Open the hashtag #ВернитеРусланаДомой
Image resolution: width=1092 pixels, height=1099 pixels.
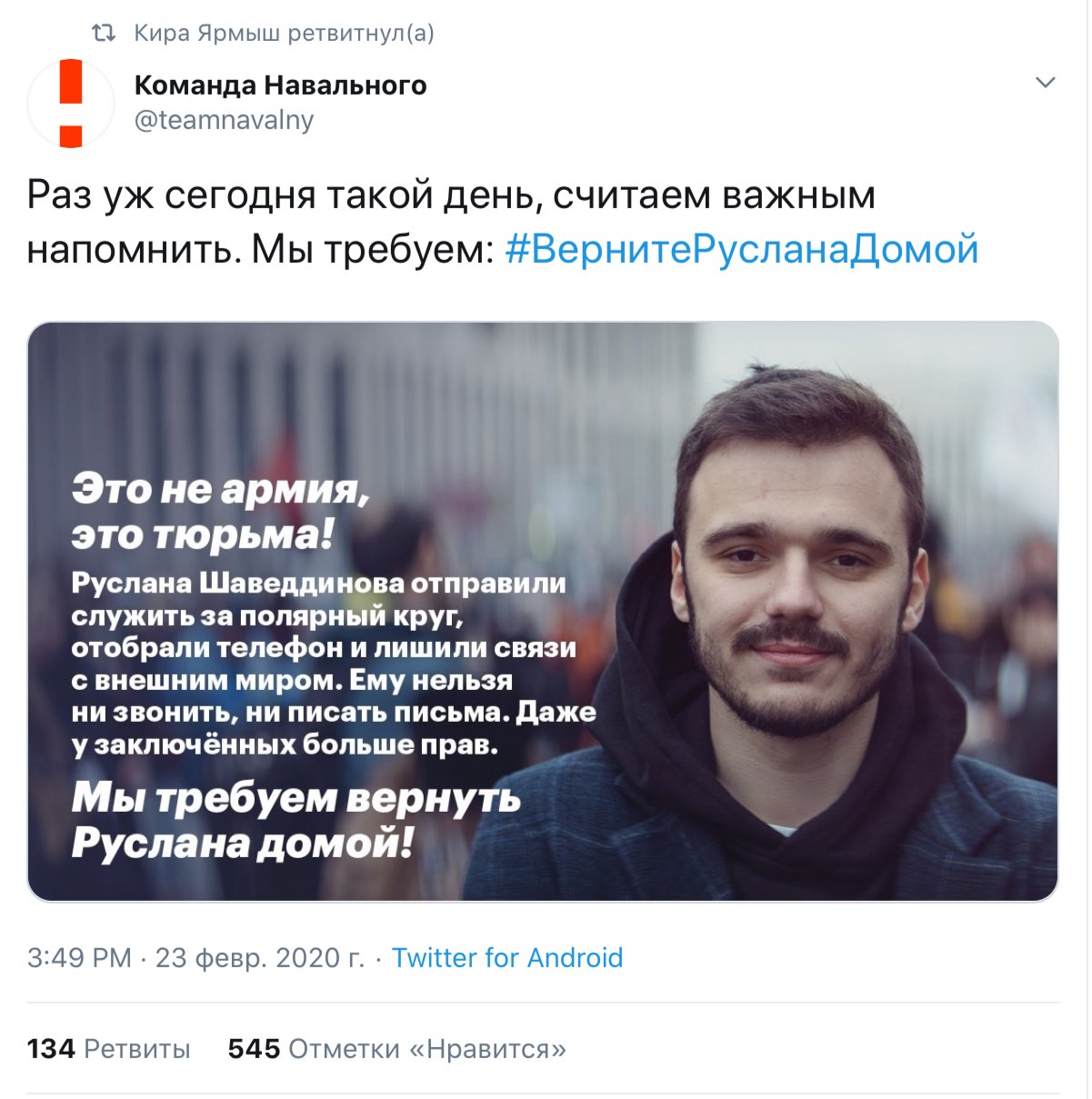tap(741, 248)
